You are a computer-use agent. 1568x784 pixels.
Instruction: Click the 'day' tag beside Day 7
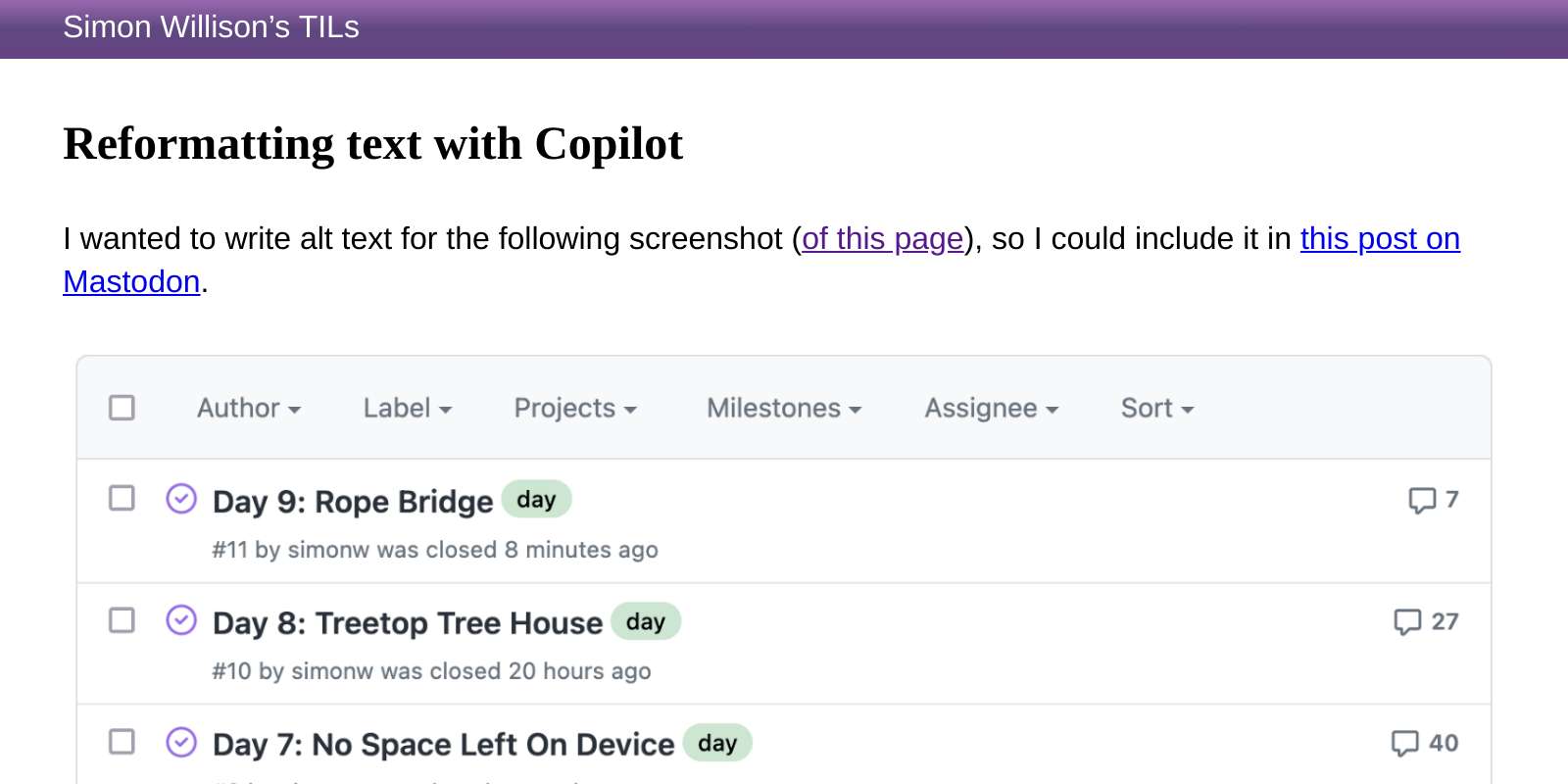(x=717, y=742)
